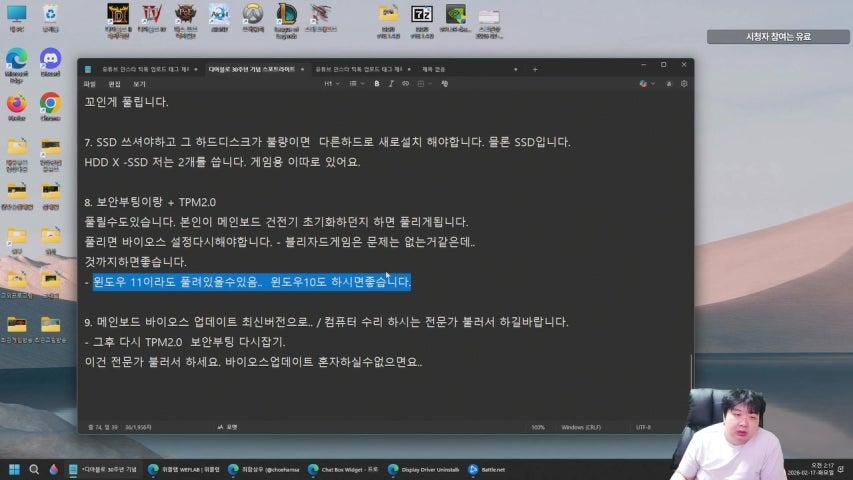Open the heading H1 format dropdown
This screenshot has height=480, width=853.
(x=331, y=84)
